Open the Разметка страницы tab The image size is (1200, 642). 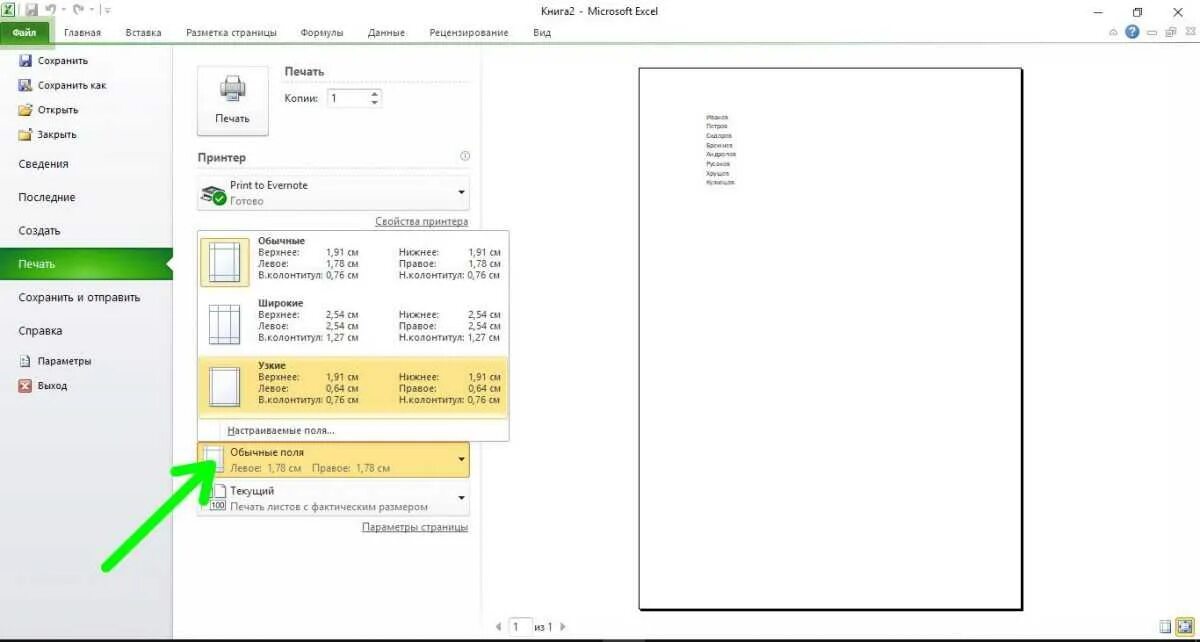pos(231,32)
